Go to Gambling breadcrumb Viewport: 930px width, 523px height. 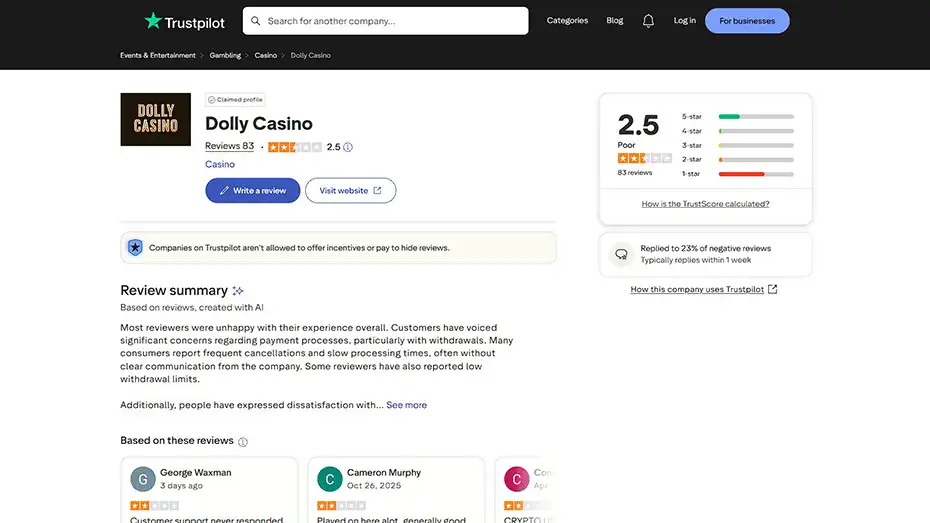point(225,55)
